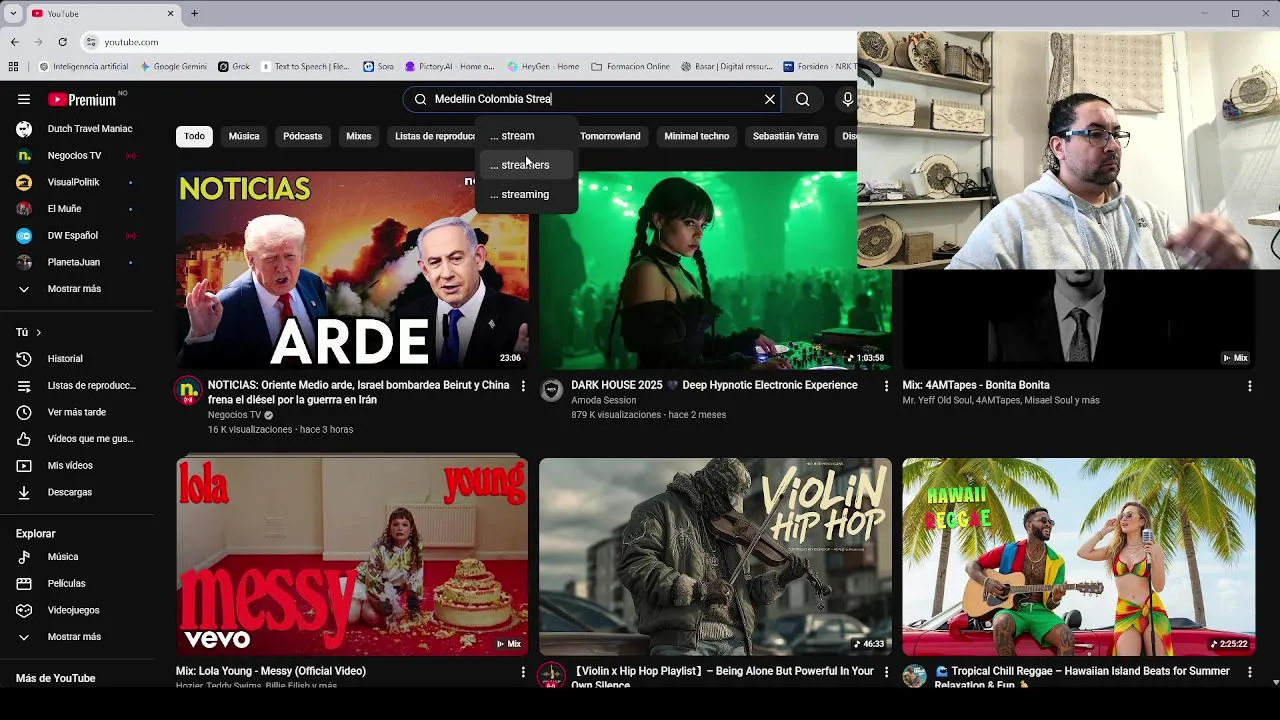The width and height of the screenshot is (1280, 720).
Task: Pick the '... stream' search suggestion
Action: [x=527, y=136]
